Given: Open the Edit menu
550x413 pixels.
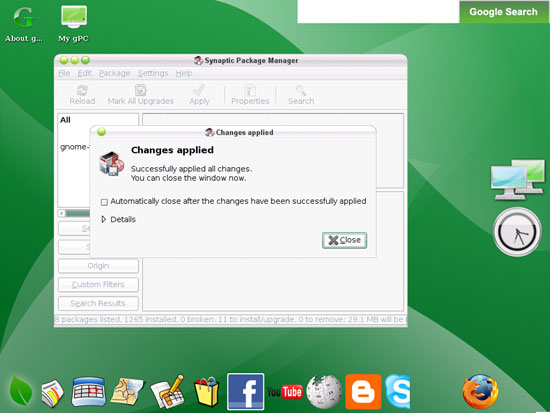Looking at the screenshot, I should [84, 73].
